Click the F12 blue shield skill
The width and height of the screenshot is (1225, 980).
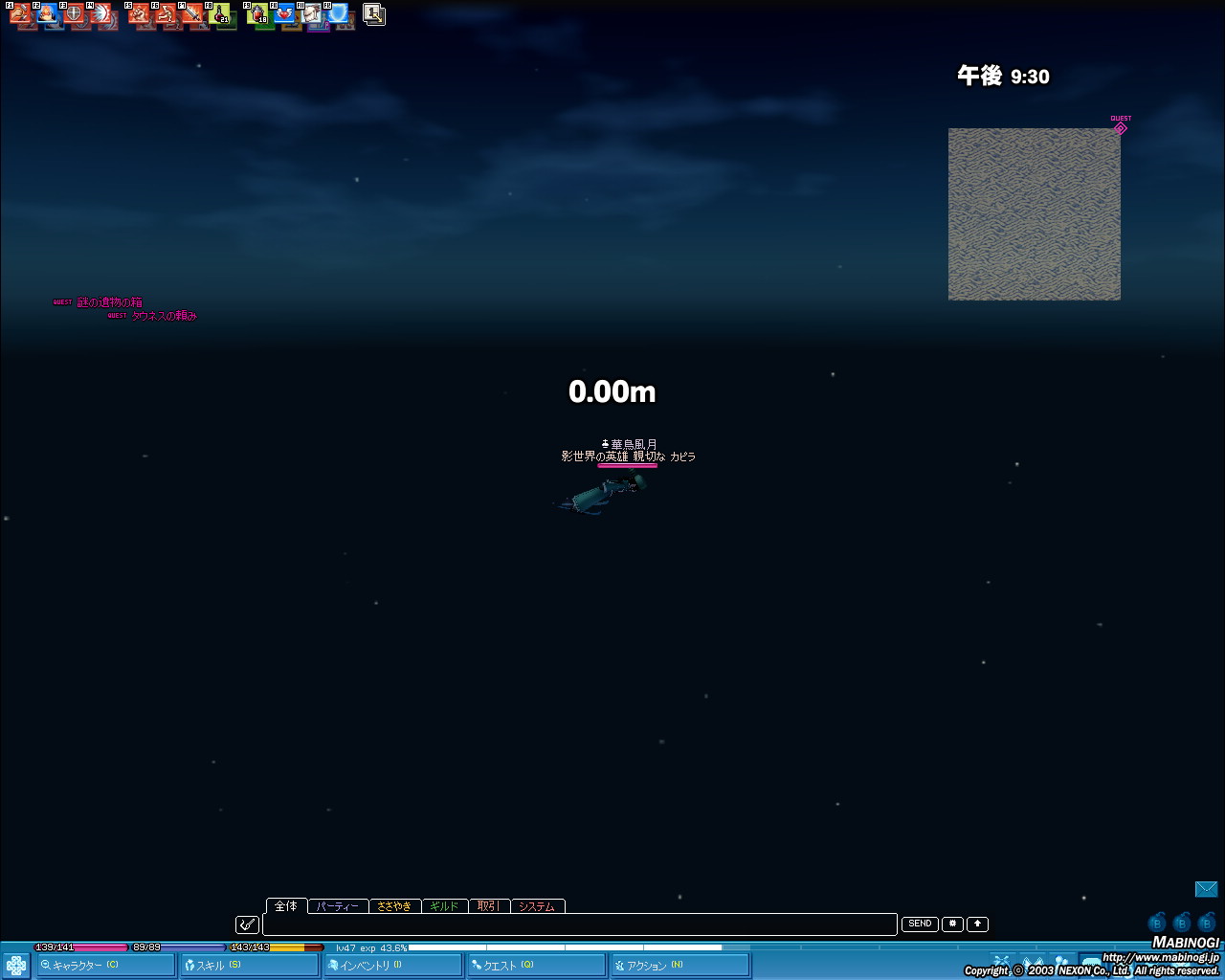pos(338,15)
